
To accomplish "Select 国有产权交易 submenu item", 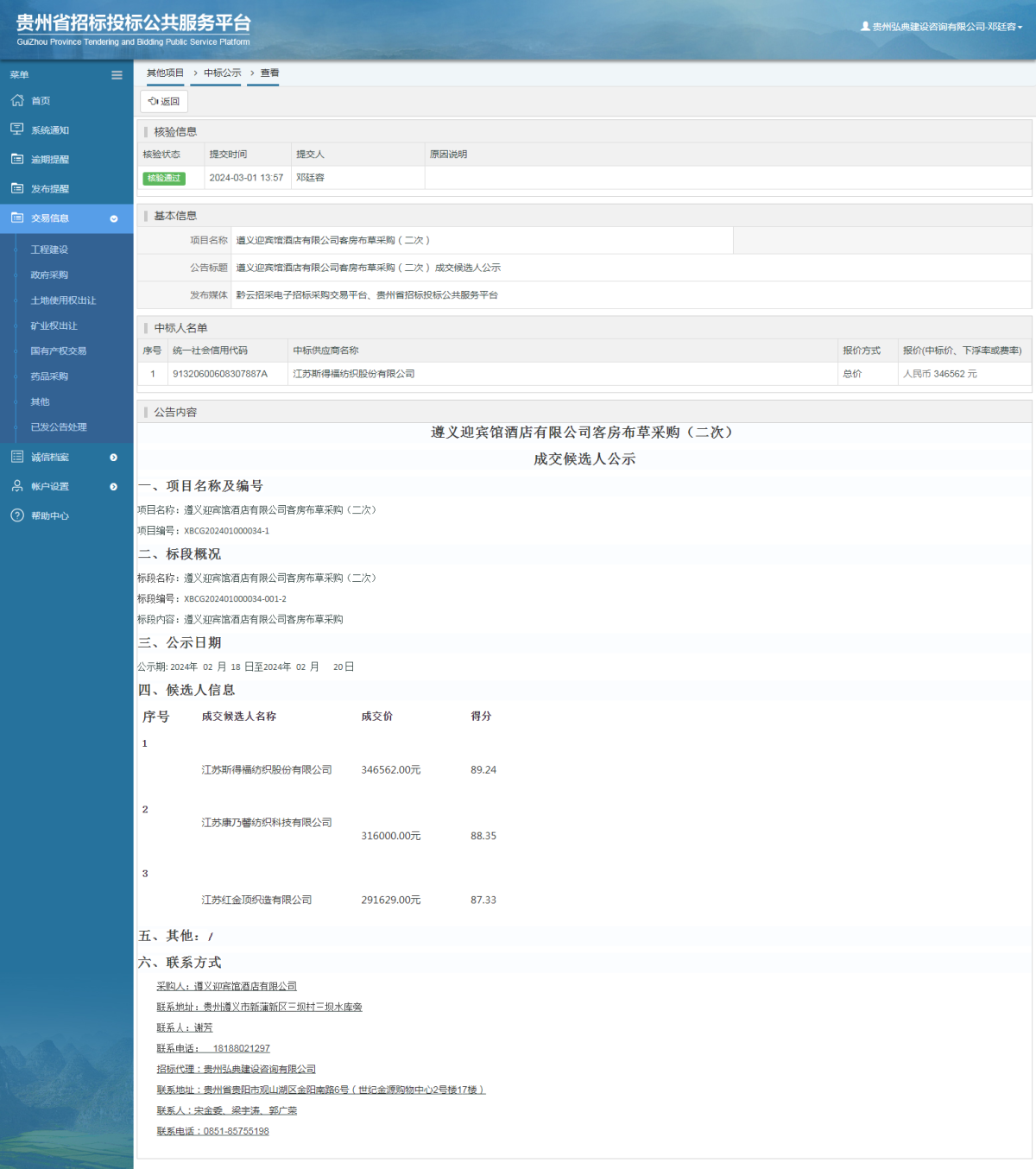I will 59,351.
